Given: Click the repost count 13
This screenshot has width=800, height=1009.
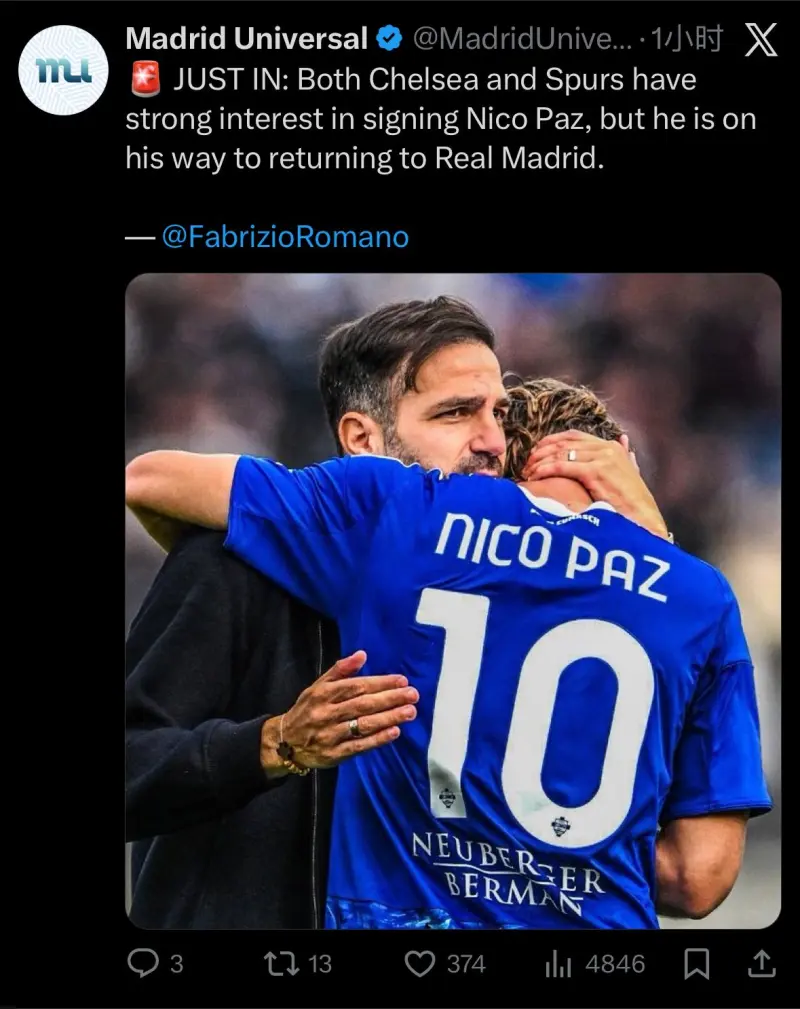Looking at the screenshot, I should (x=319, y=964).
